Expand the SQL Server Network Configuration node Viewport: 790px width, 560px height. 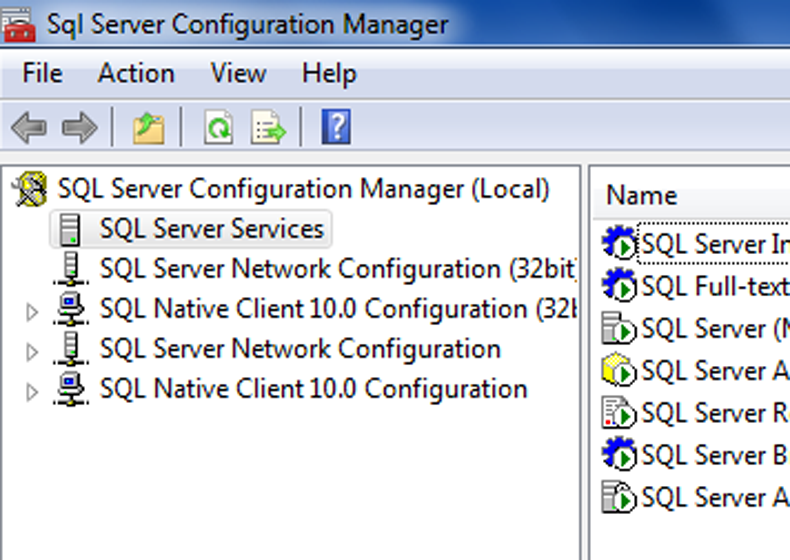click(x=32, y=351)
